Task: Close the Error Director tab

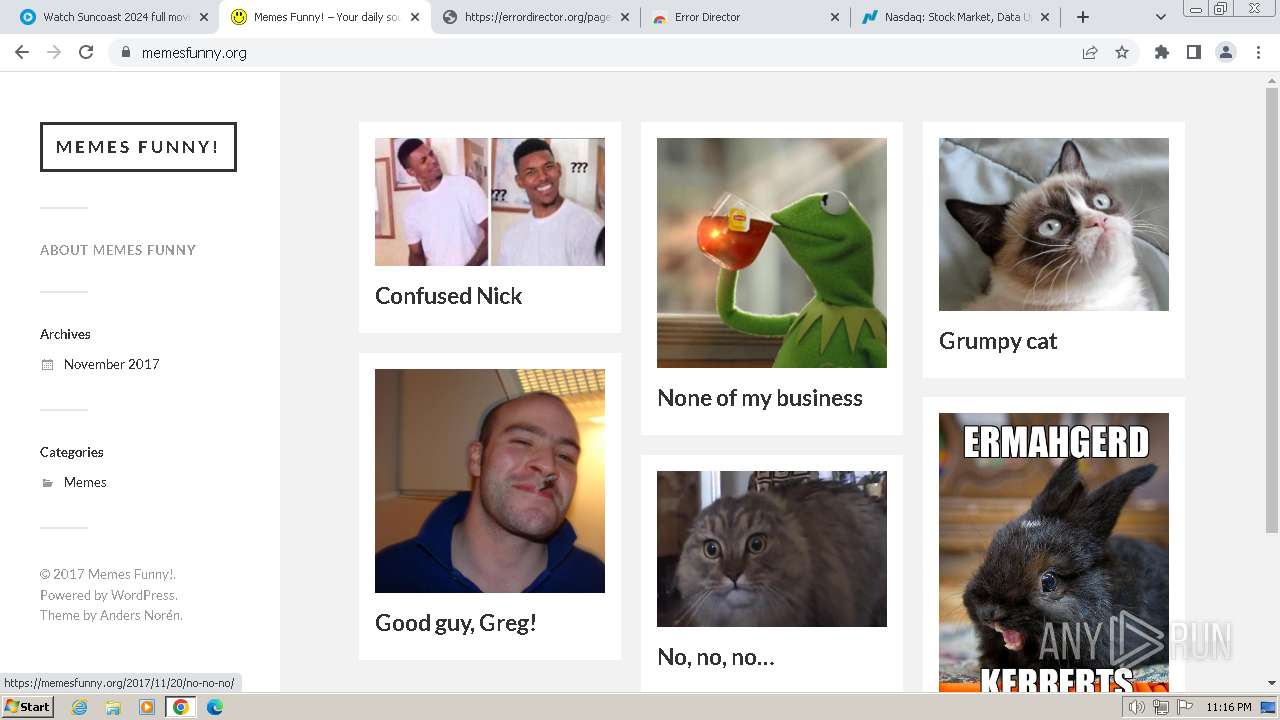Action: [x=835, y=17]
